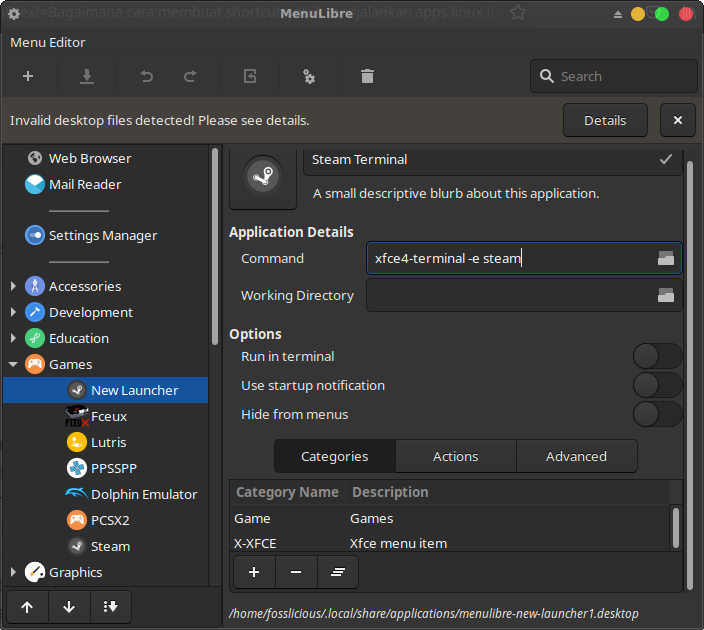Select the X-XFCE category row
The image size is (704, 630).
(450, 542)
